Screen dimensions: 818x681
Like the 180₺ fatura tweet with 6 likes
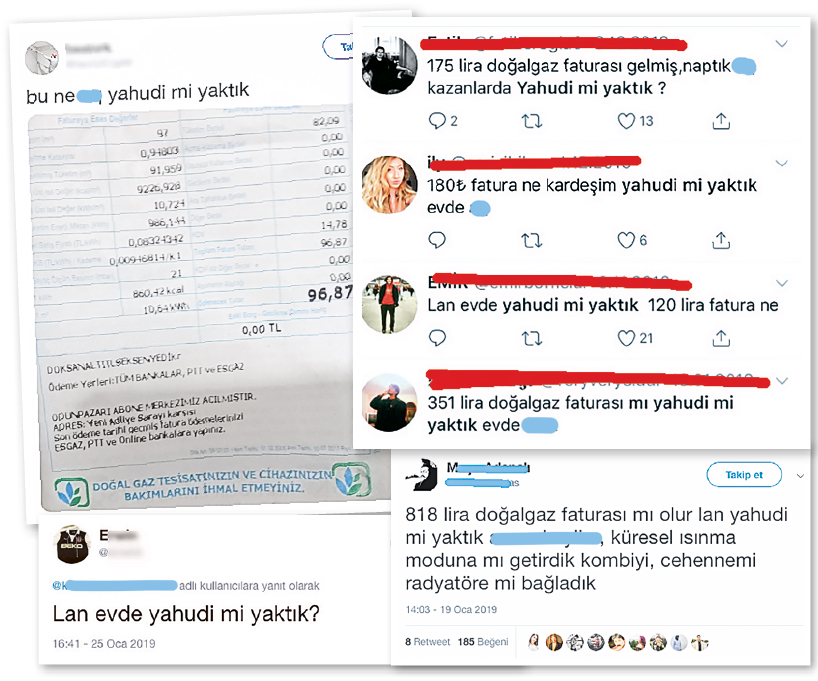[625, 241]
